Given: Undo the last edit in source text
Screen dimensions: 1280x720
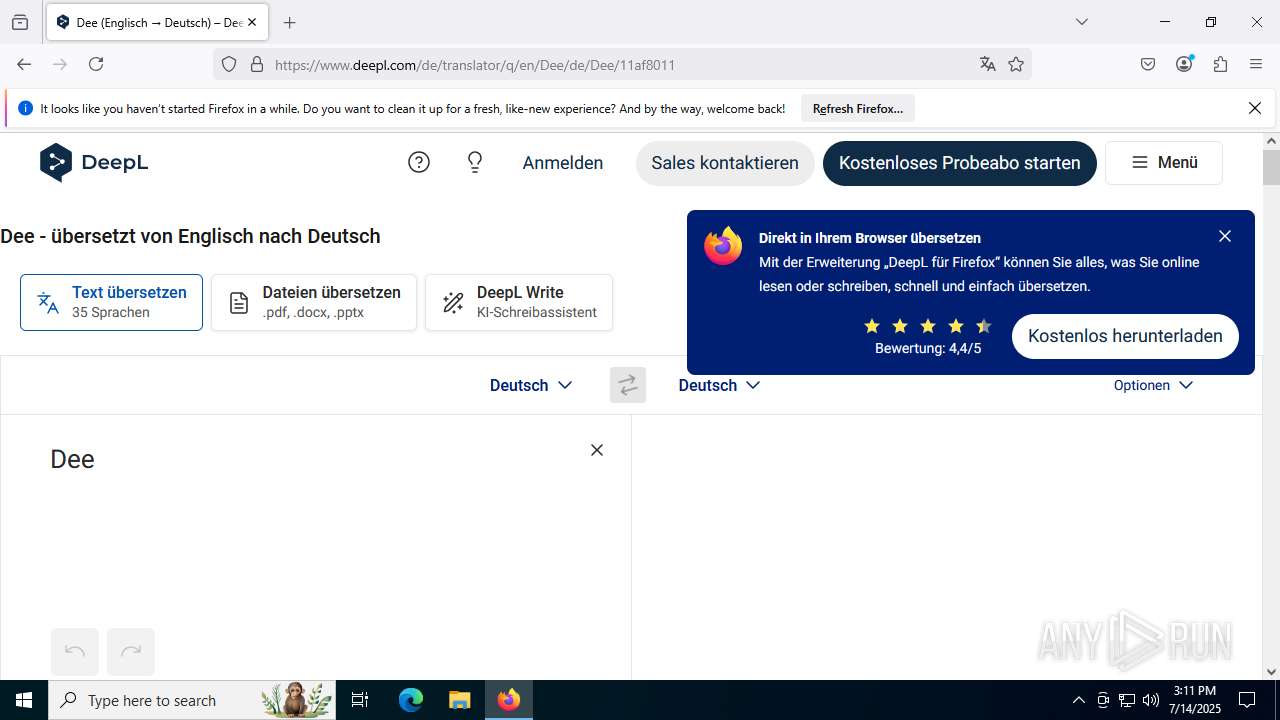Looking at the screenshot, I should coord(75,652).
